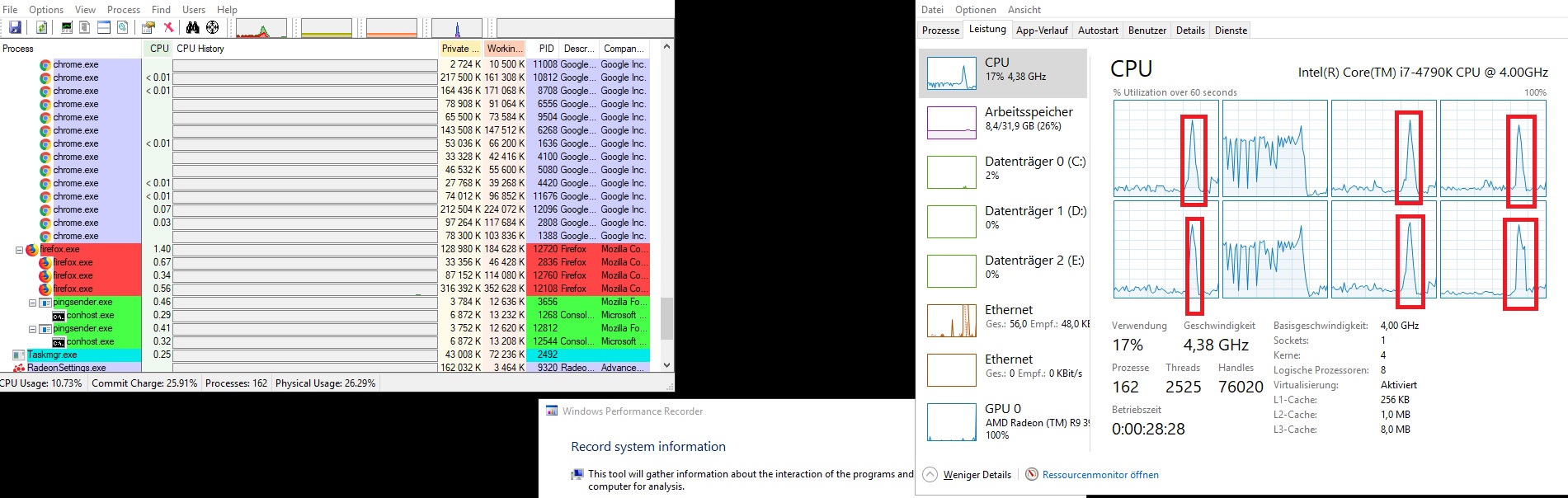Click the CPU History column header

[305, 49]
